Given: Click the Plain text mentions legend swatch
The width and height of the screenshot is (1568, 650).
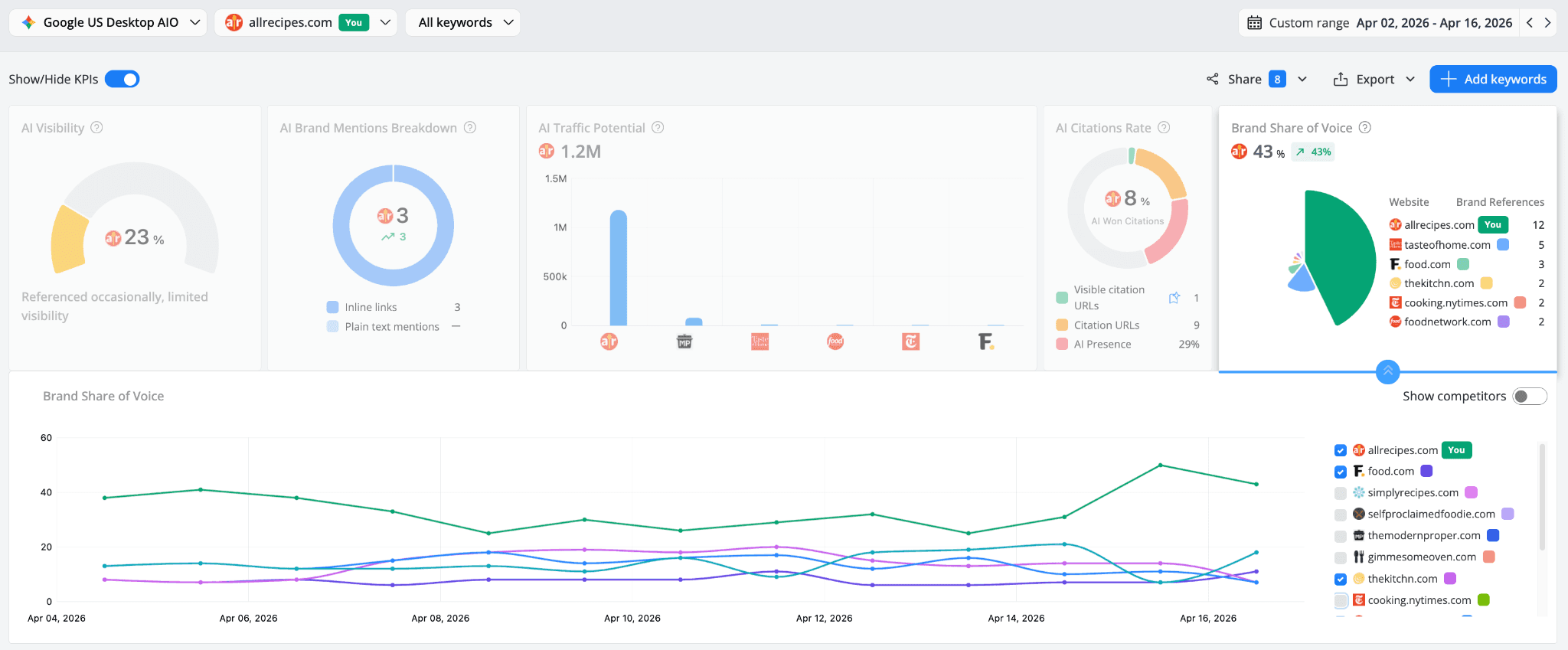Looking at the screenshot, I should (332, 326).
